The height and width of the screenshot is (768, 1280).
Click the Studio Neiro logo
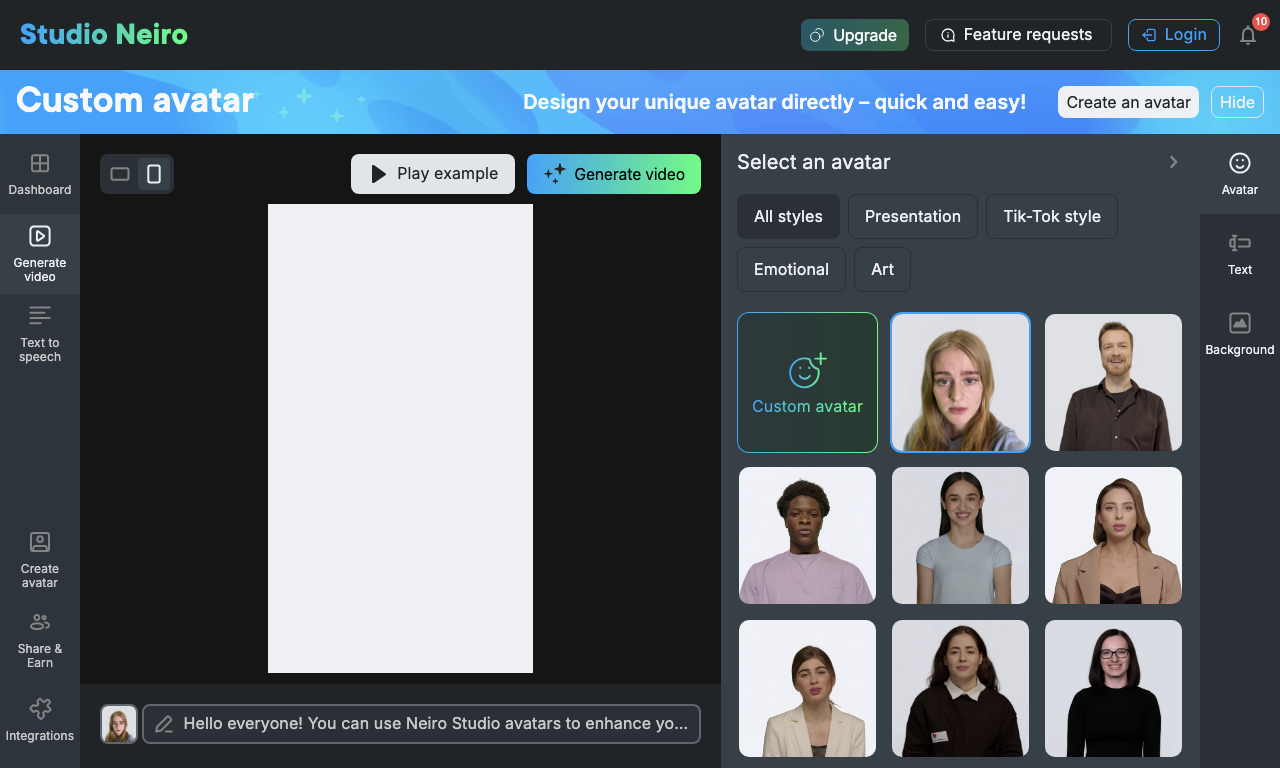[104, 34]
